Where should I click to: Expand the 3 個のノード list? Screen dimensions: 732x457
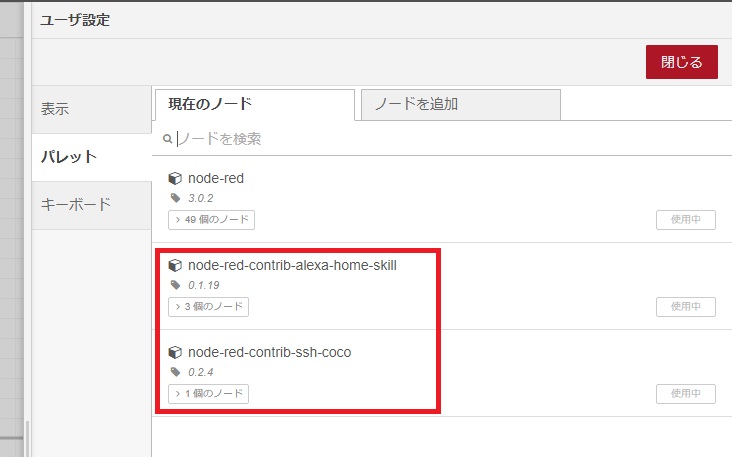click(x=208, y=307)
